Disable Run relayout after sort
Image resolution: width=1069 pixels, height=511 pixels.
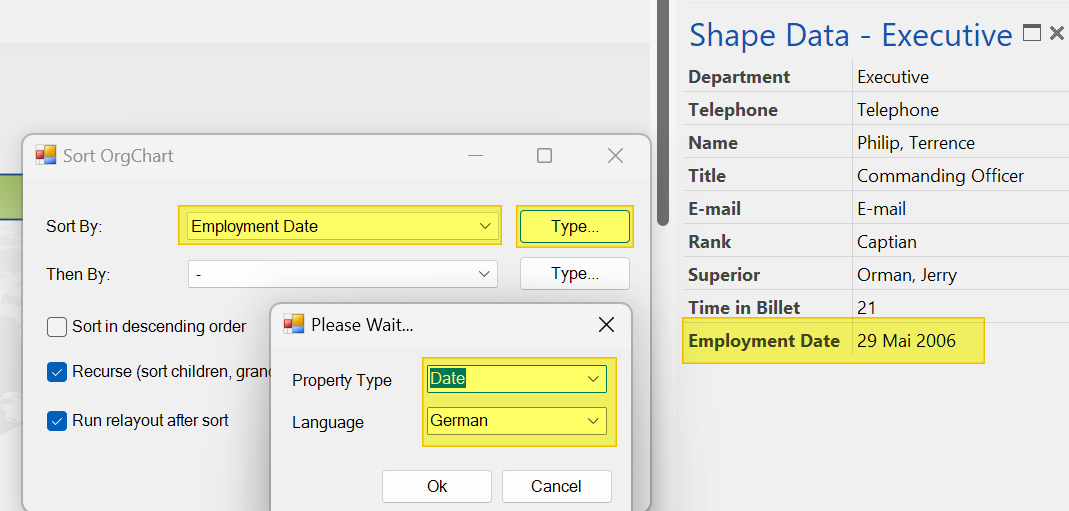(57, 421)
